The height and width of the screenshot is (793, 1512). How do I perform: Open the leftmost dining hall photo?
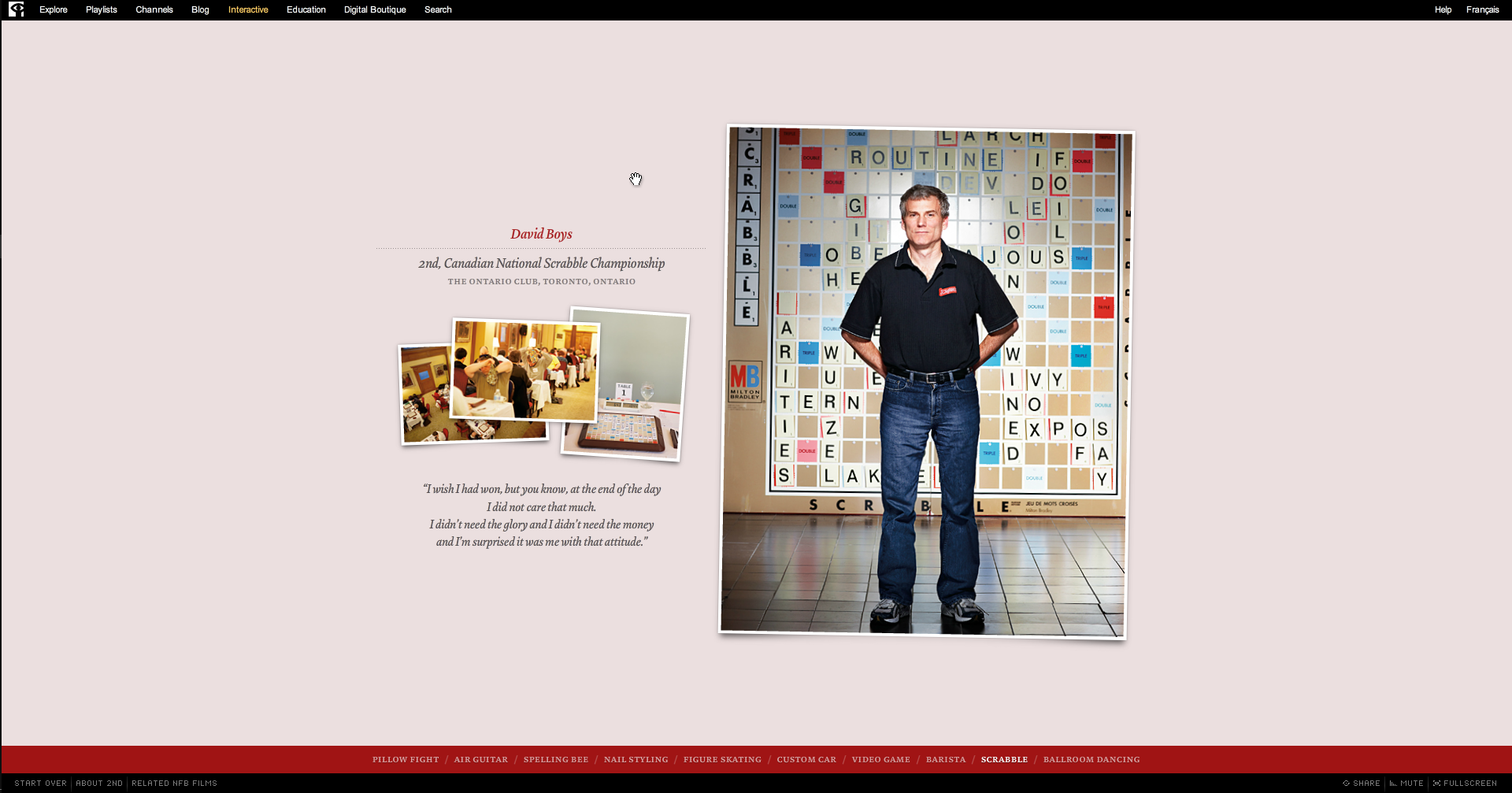click(425, 394)
